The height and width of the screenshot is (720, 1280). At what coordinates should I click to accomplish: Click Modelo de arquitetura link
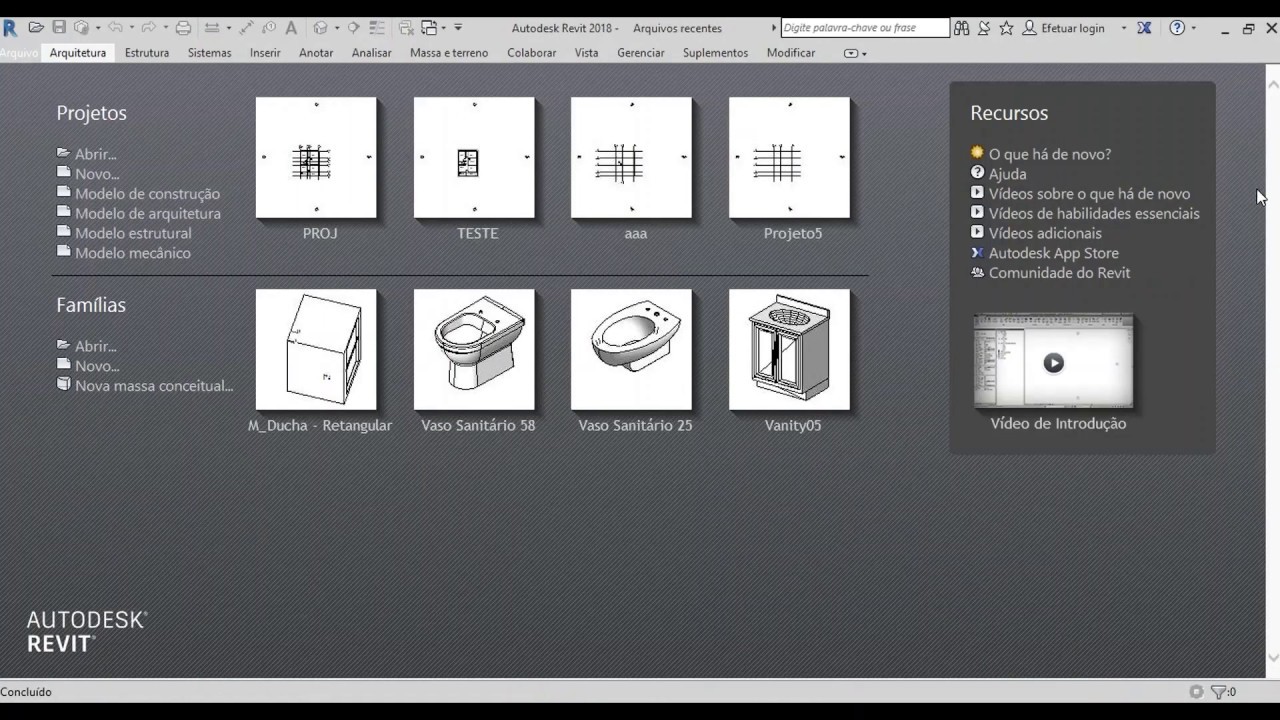pyautogui.click(x=148, y=213)
